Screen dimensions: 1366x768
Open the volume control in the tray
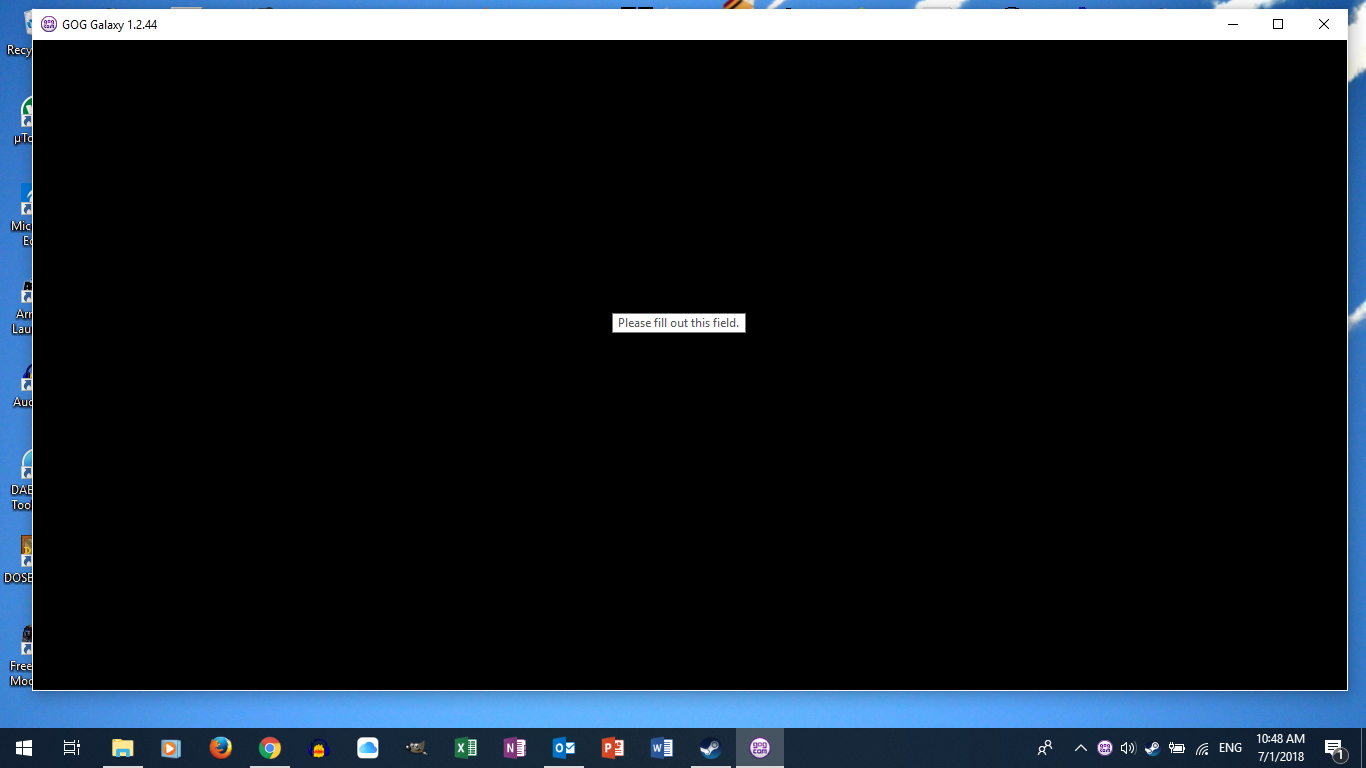[1127, 748]
